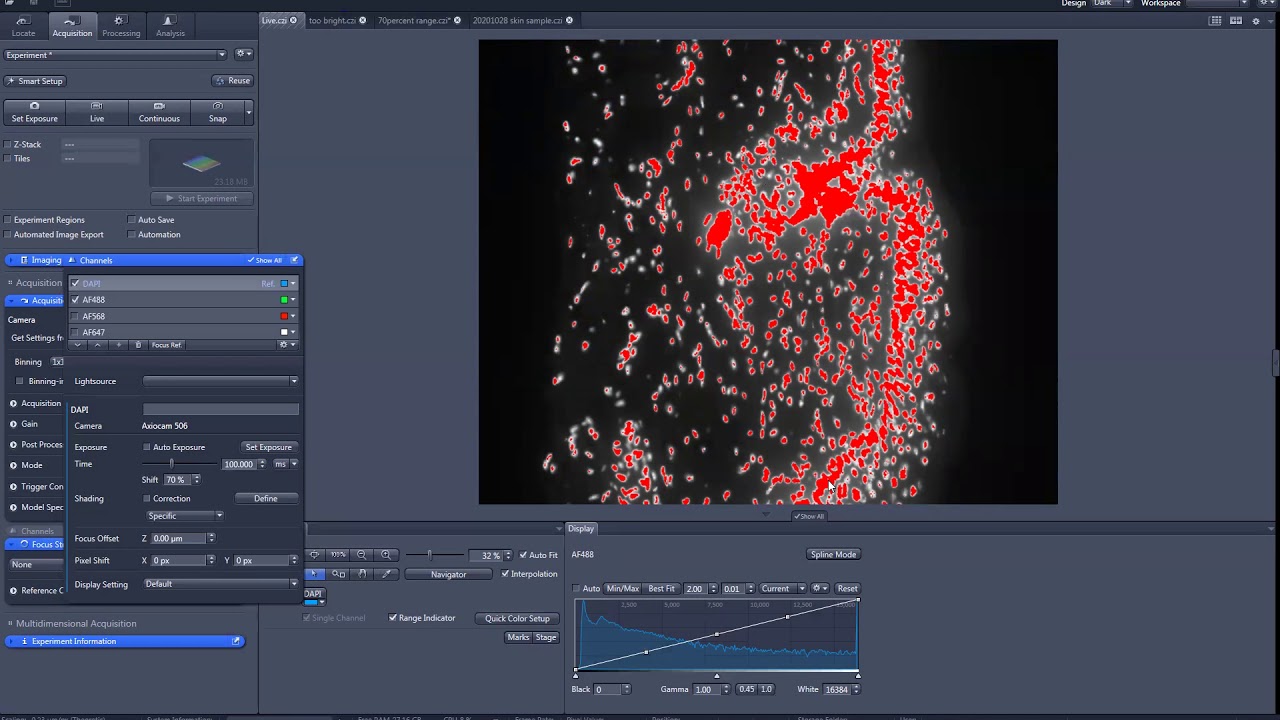Enable the shading Correction checkbox
Image resolution: width=1280 pixels, height=720 pixels.
(x=147, y=498)
